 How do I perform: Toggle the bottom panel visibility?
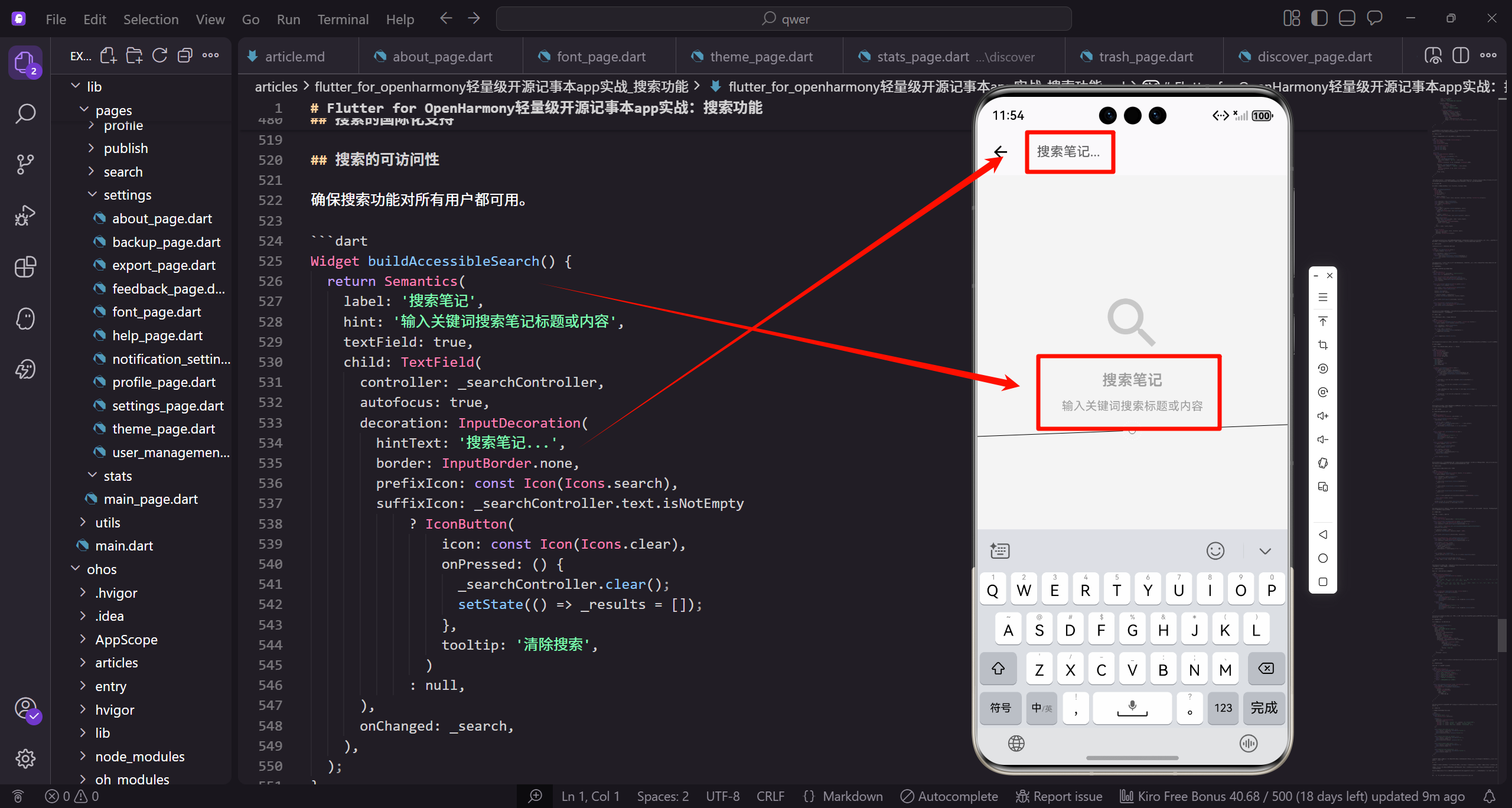(1347, 19)
